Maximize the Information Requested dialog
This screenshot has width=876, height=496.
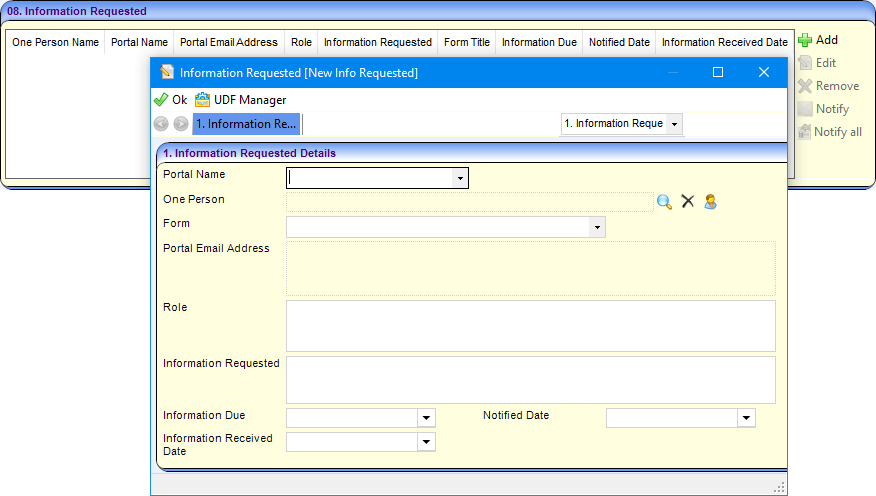click(x=718, y=72)
